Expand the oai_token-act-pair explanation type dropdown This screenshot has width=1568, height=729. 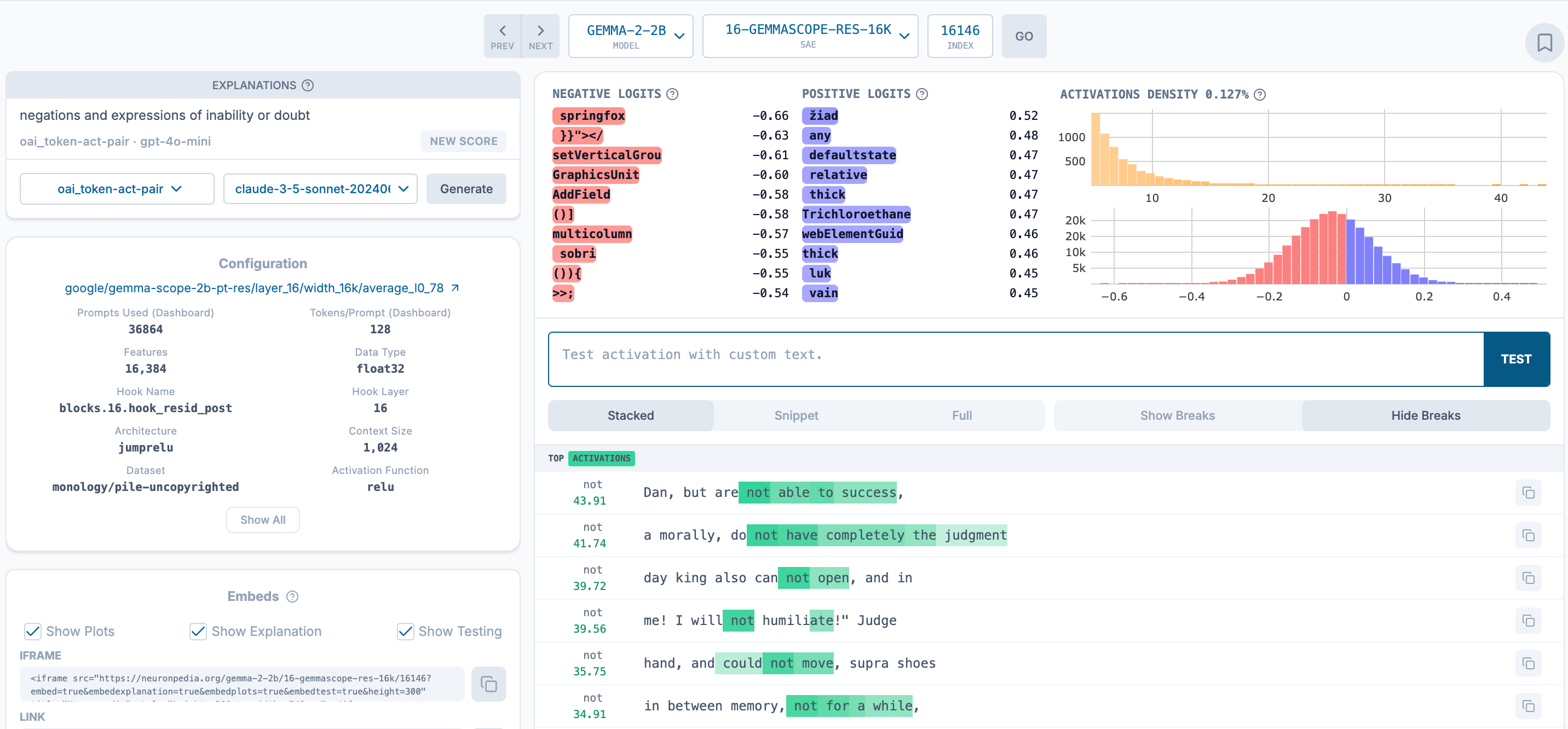point(117,189)
